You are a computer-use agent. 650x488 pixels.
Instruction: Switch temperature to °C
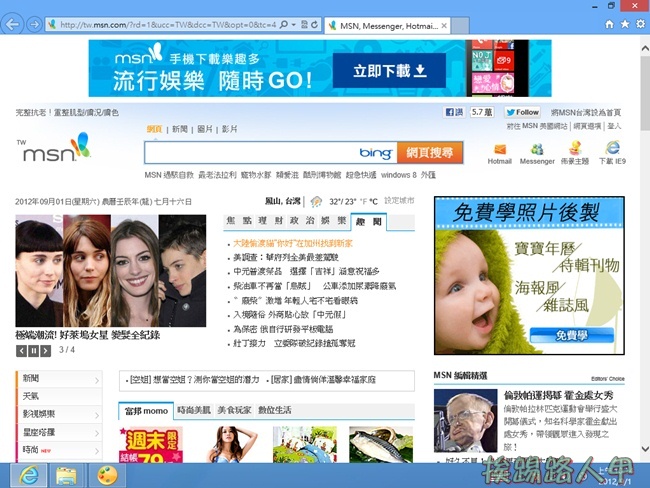click(373, 202)
